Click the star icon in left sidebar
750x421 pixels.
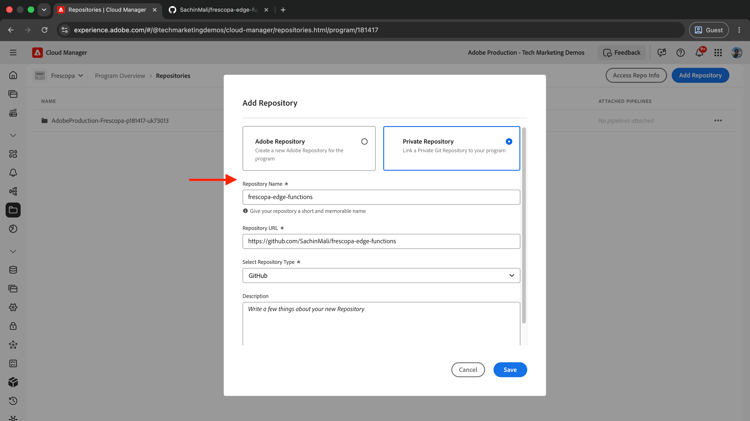13,345
